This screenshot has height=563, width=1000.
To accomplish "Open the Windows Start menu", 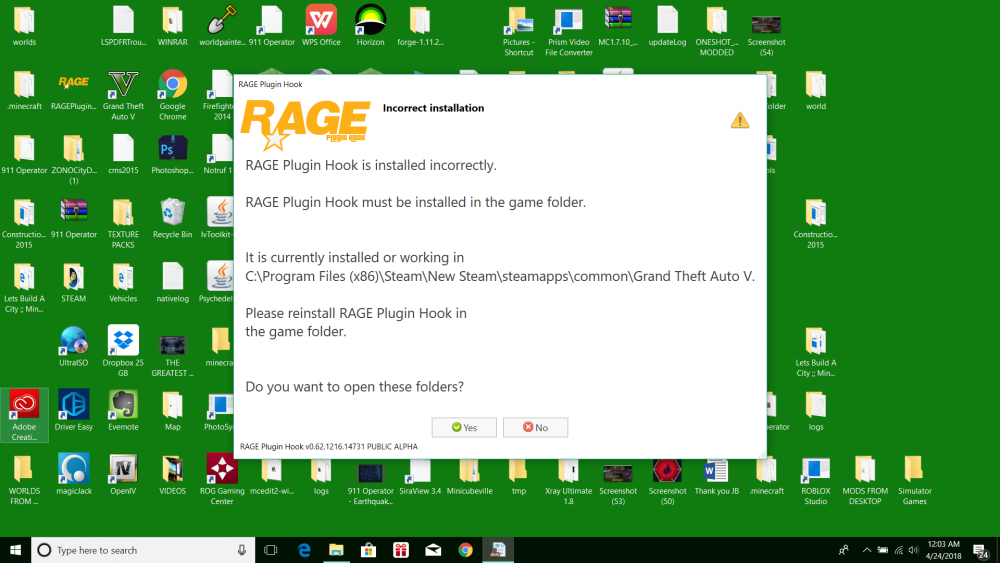I will (15, 550).
